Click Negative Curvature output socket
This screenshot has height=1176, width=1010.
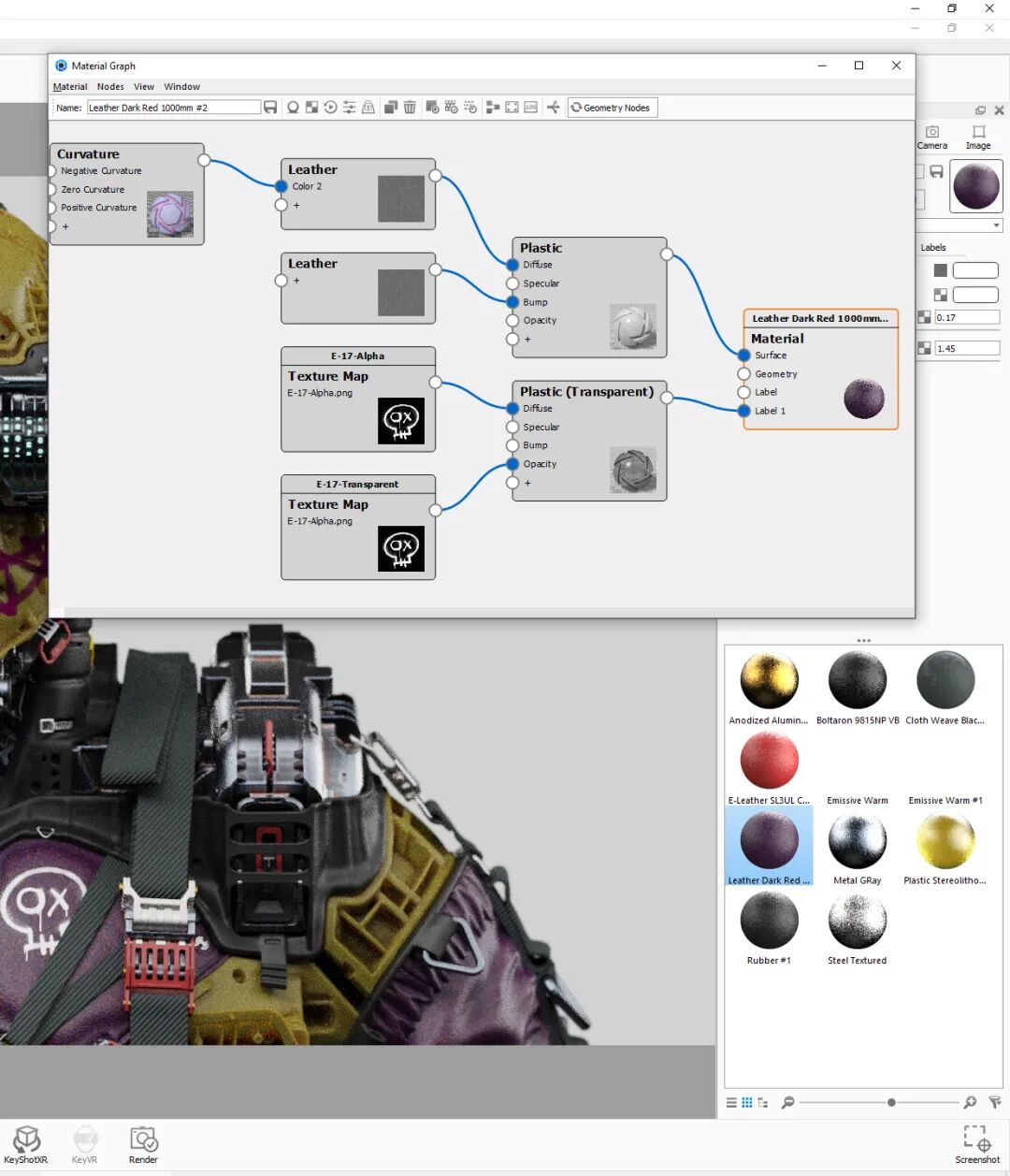(x=52, y=171)
